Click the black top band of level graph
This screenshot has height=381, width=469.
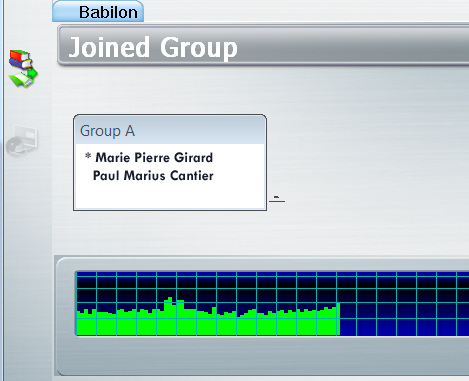273,283
